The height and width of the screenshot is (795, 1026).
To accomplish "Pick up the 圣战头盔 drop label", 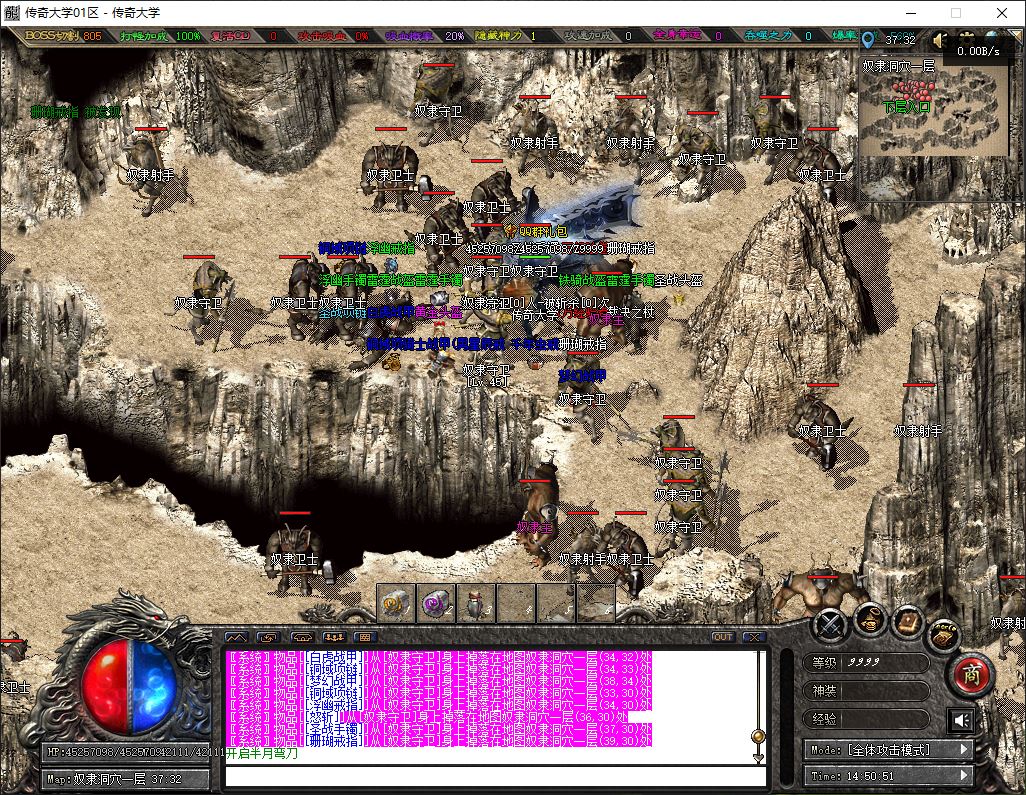I will (679, 280).
